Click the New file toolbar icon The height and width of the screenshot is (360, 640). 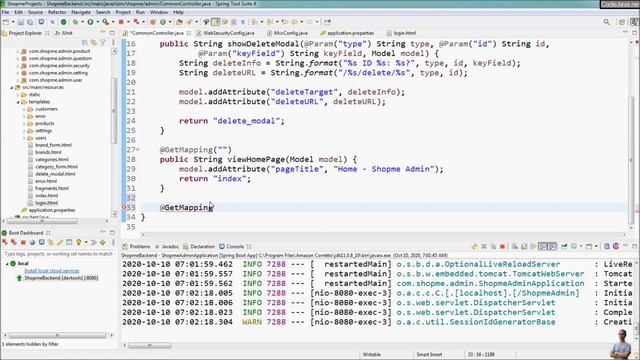pos(6,22)
